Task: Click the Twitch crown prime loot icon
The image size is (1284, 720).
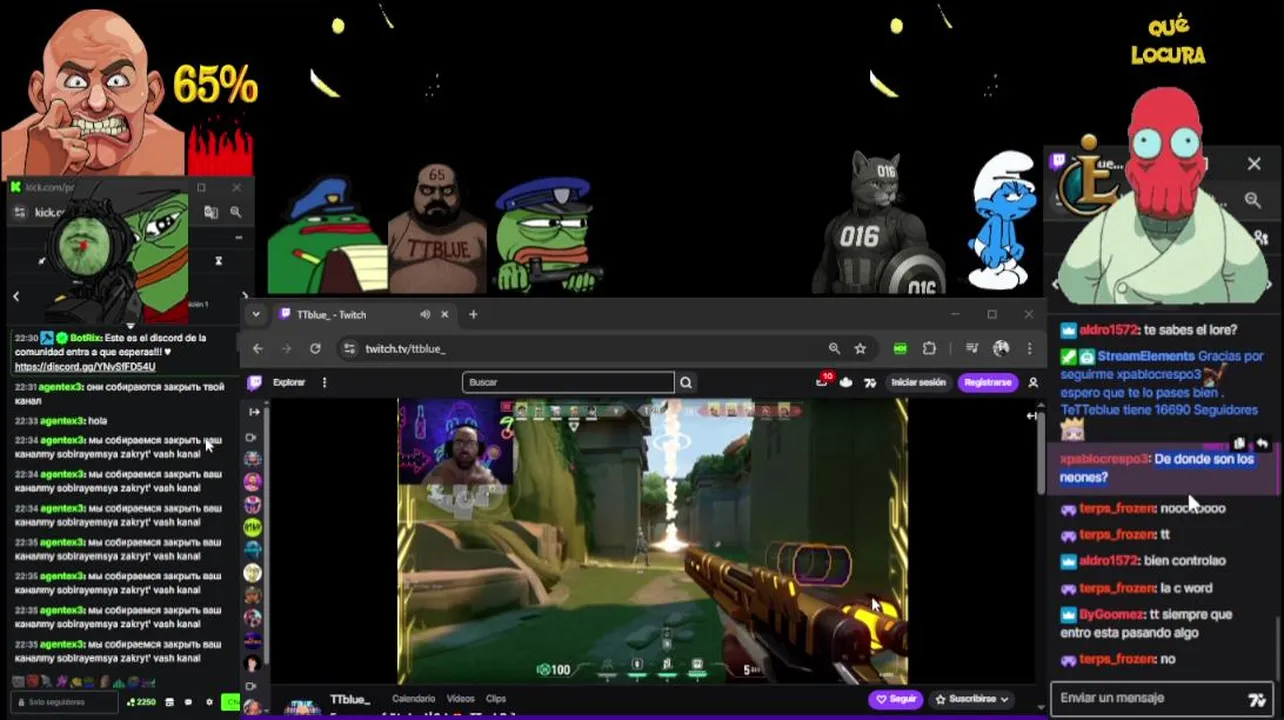Action: (x=846, y=382)
